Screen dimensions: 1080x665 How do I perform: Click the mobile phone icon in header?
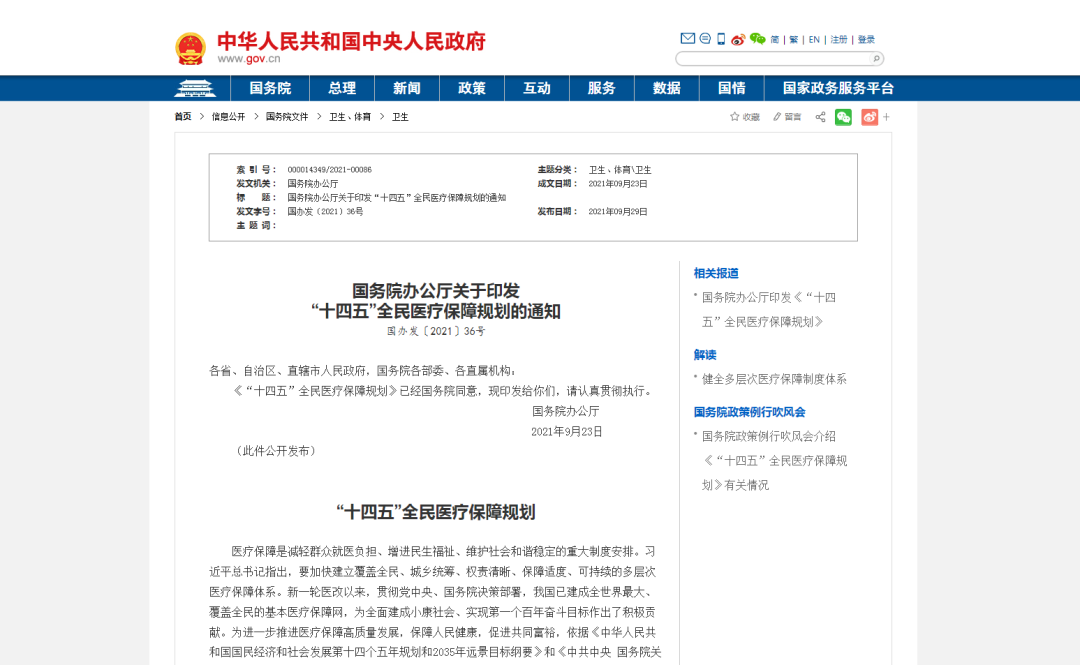(721, 39)
